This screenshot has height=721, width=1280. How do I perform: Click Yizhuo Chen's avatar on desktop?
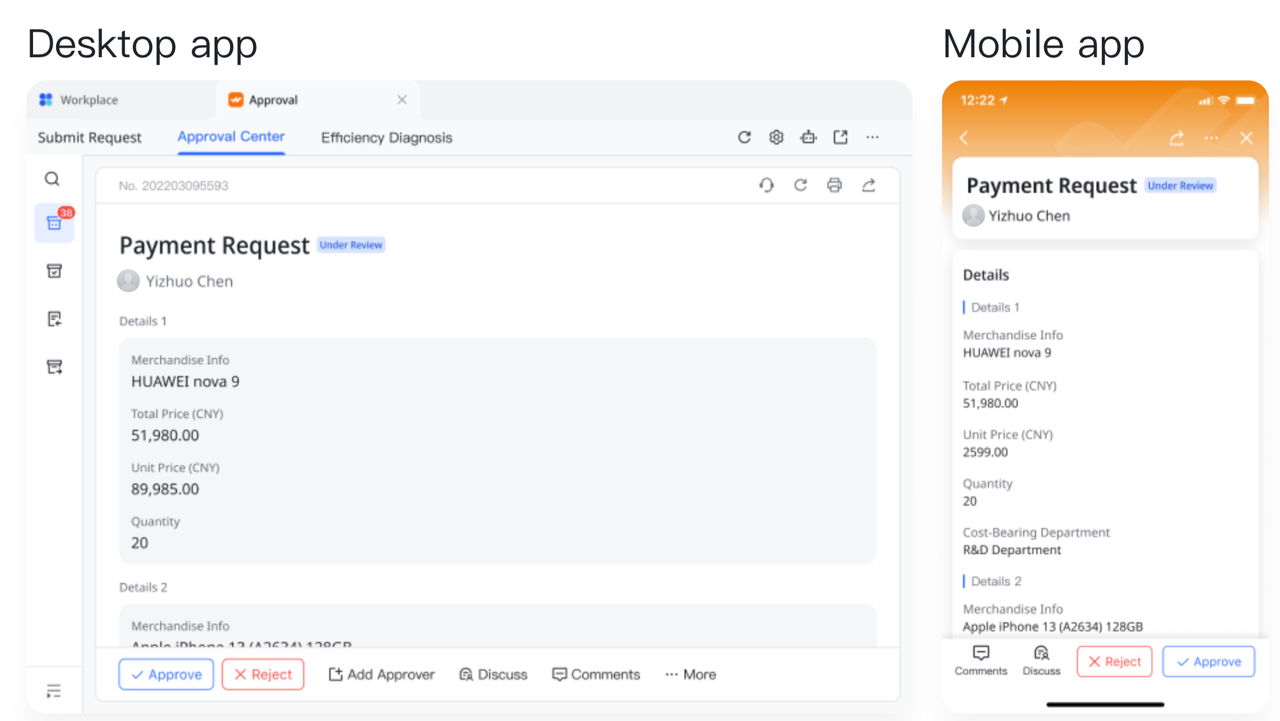point(128,281)
